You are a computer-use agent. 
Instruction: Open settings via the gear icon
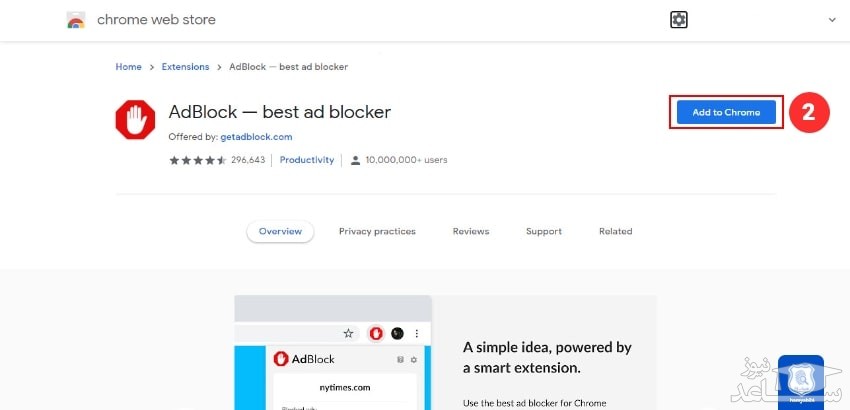(x=679, y=19)
